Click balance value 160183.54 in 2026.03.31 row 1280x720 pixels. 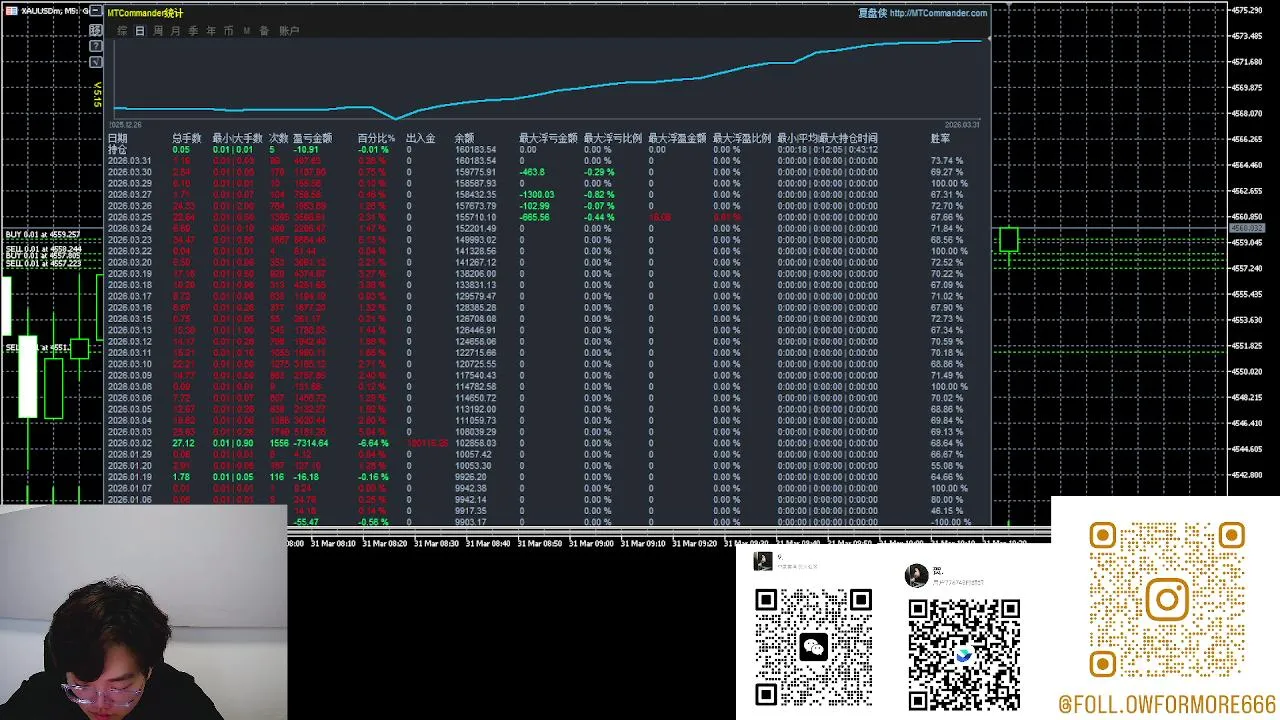pyautogui.click(x=475, y=160)
